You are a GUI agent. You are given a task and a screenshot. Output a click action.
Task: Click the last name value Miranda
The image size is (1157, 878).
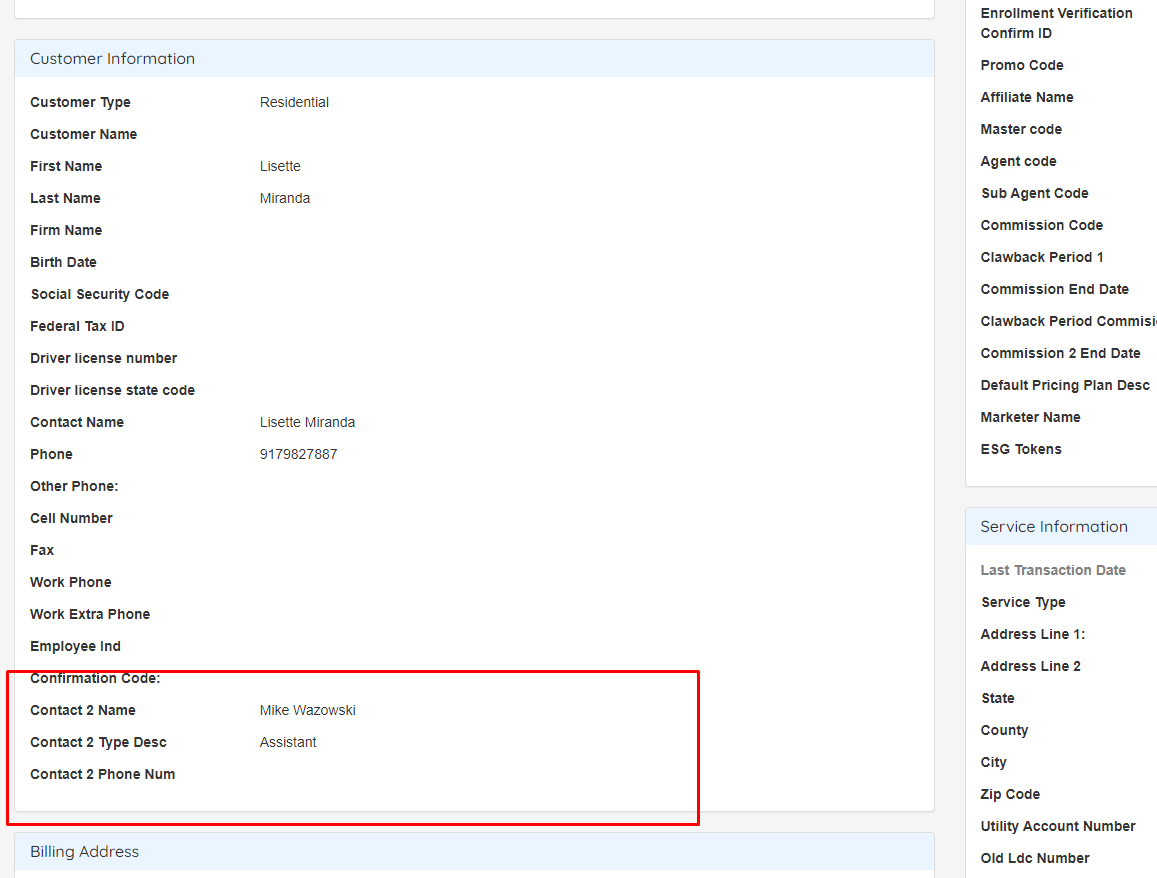pyautogui.click(x=284, y=198)
